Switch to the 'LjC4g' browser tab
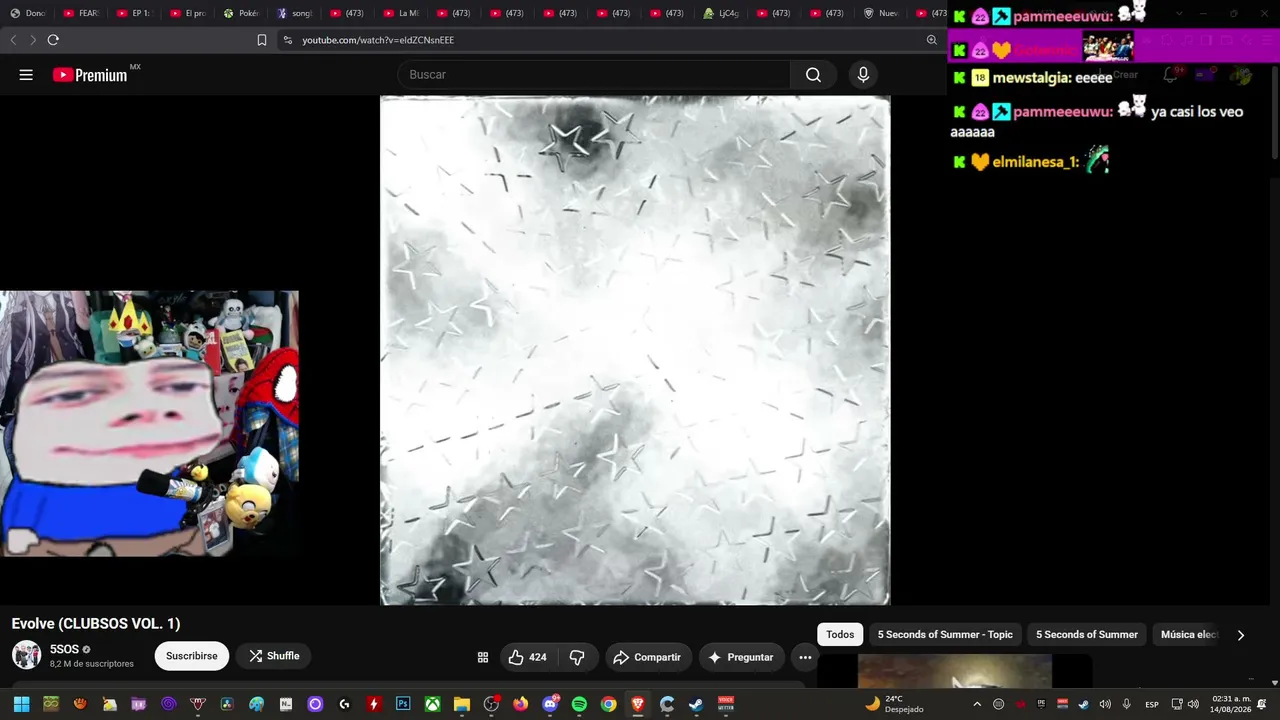This screenshot has width=1280, height=720. [722, 13]
